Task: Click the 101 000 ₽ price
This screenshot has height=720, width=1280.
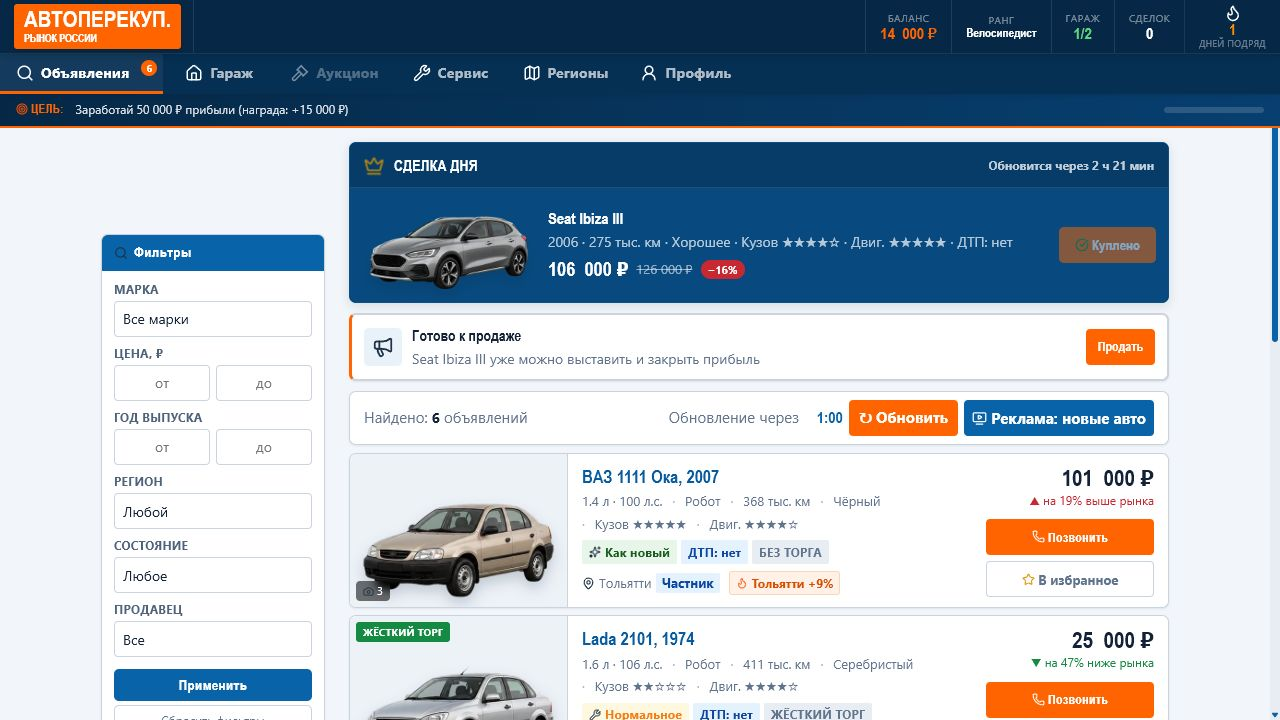Action: [x=1107, y=478]
